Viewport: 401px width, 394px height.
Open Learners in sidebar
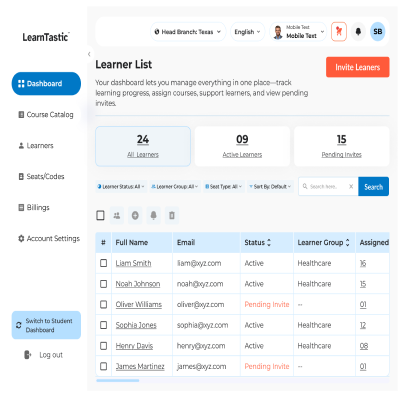pos(36,146)
